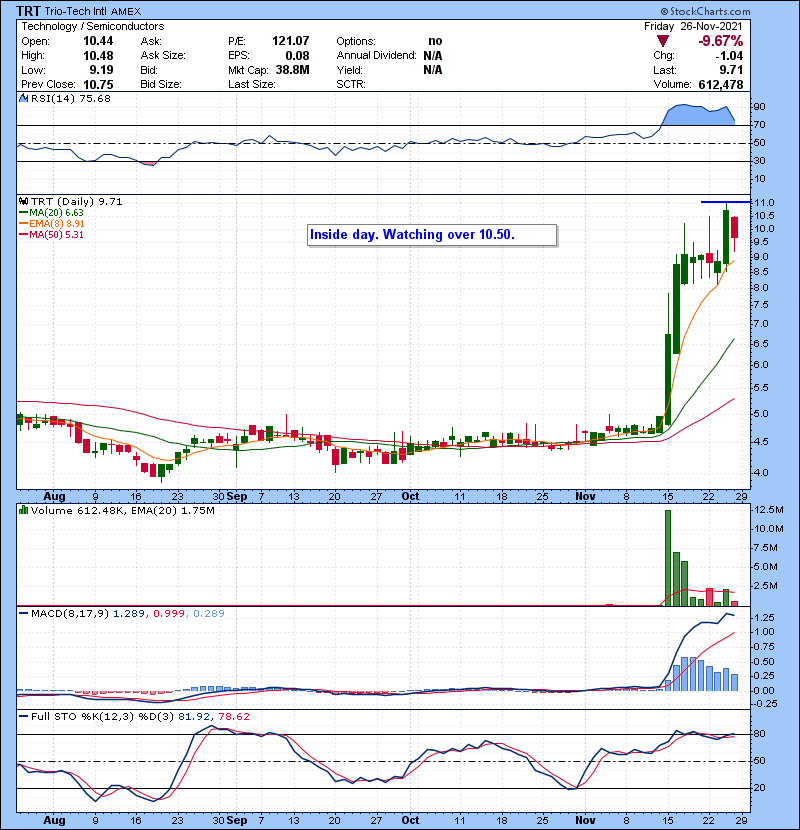The height and width of the screenshot is (830, 800).
Task: Click the TRT ticker symbol in the header
Action: pyautogui.click(x=28, y=11)
